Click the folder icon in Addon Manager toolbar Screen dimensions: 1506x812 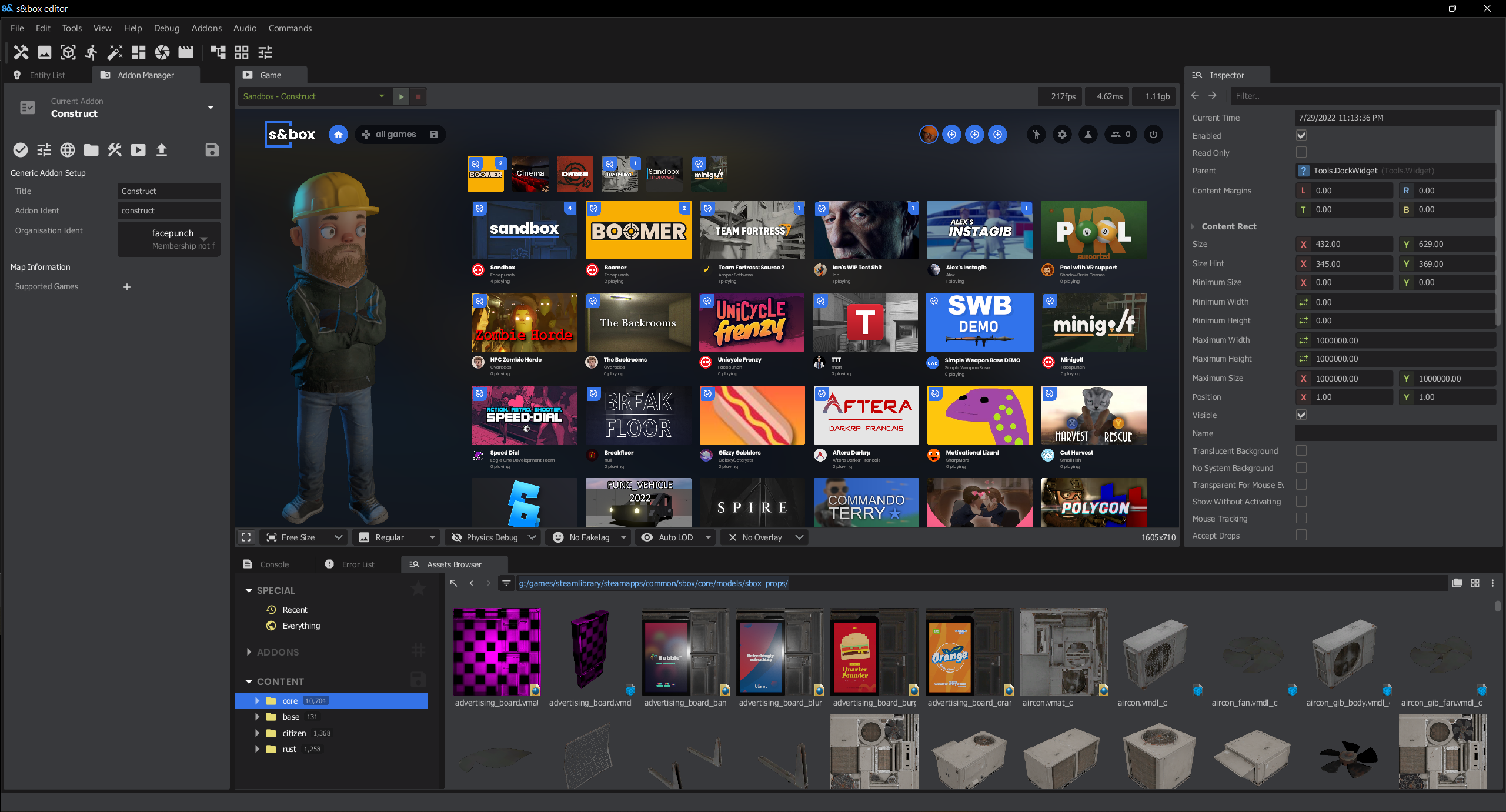pos(91,150)
